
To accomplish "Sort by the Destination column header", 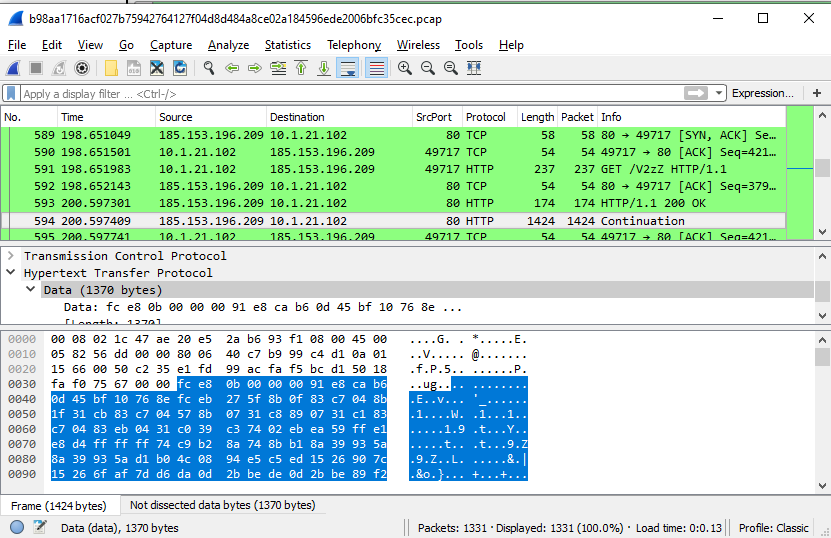I will point(339,117).
